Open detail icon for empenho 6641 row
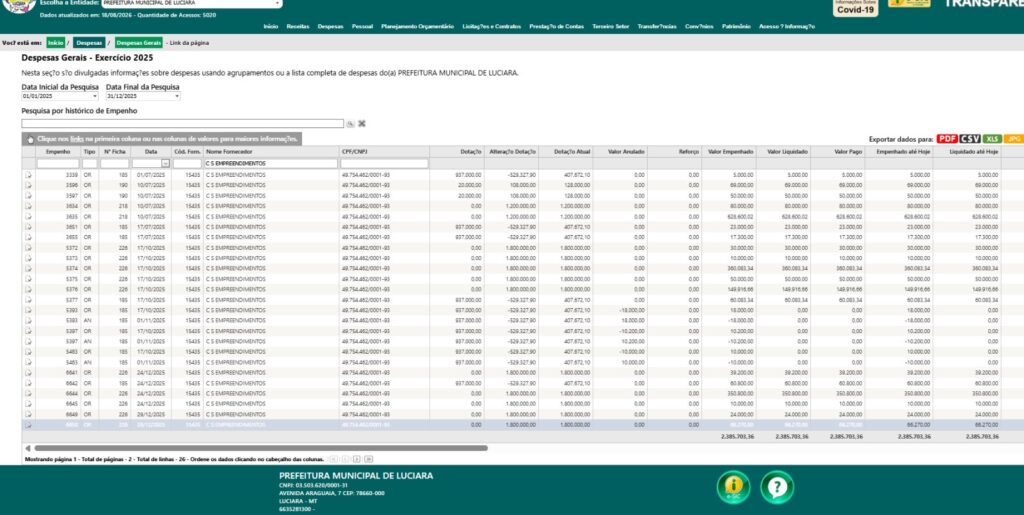 click(28, 373)
